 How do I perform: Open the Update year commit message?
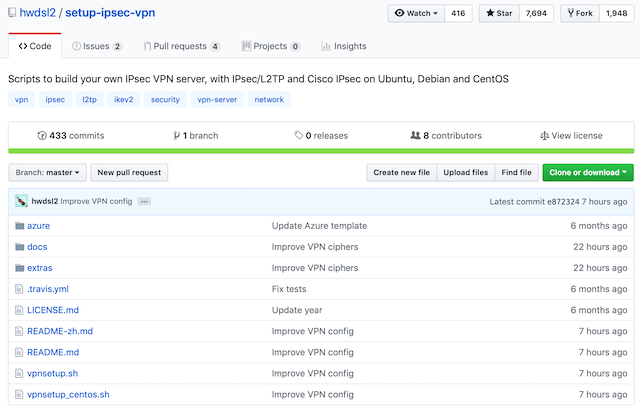click(297, 310)
